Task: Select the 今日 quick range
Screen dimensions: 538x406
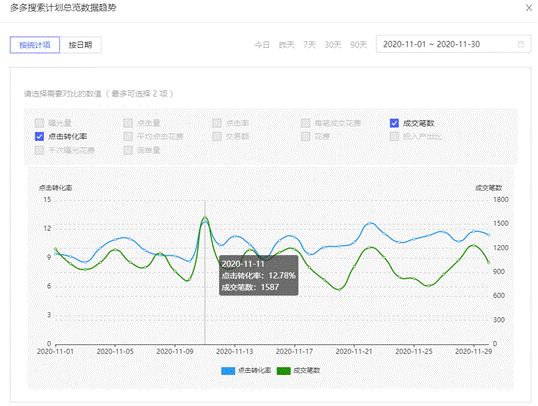Action: click(x=262, y=45)
